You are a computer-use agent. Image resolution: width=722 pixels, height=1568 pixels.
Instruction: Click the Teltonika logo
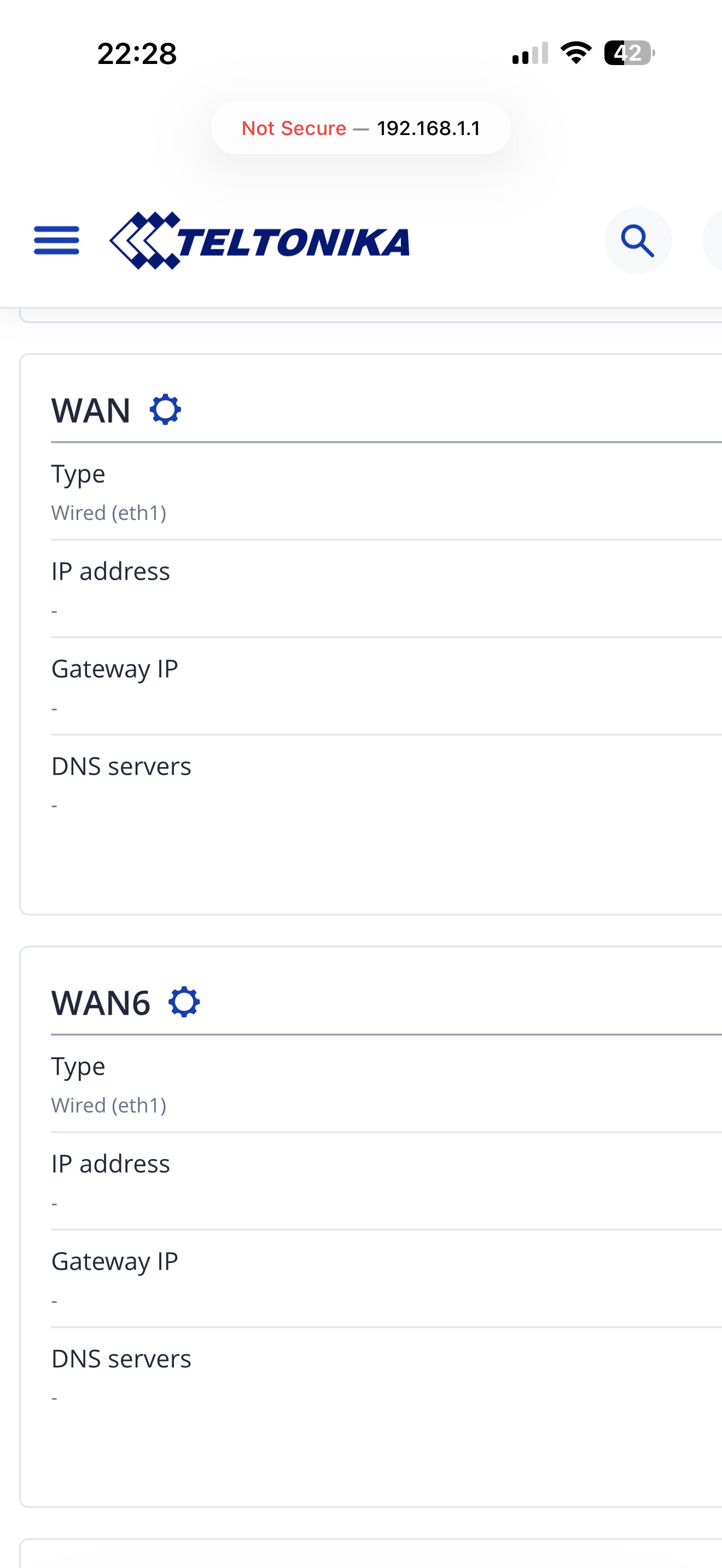pos(259,241)
